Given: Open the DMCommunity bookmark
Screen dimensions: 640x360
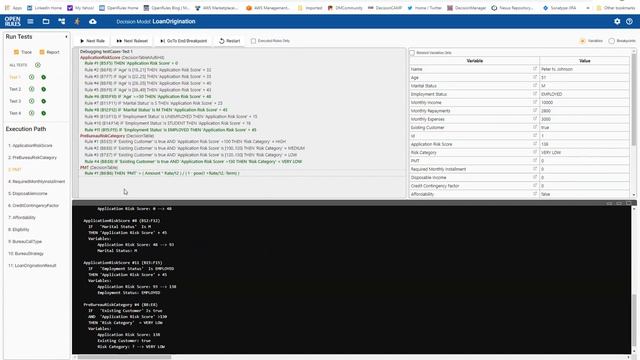Looking at the screenshot, I should tap(345, 8).
